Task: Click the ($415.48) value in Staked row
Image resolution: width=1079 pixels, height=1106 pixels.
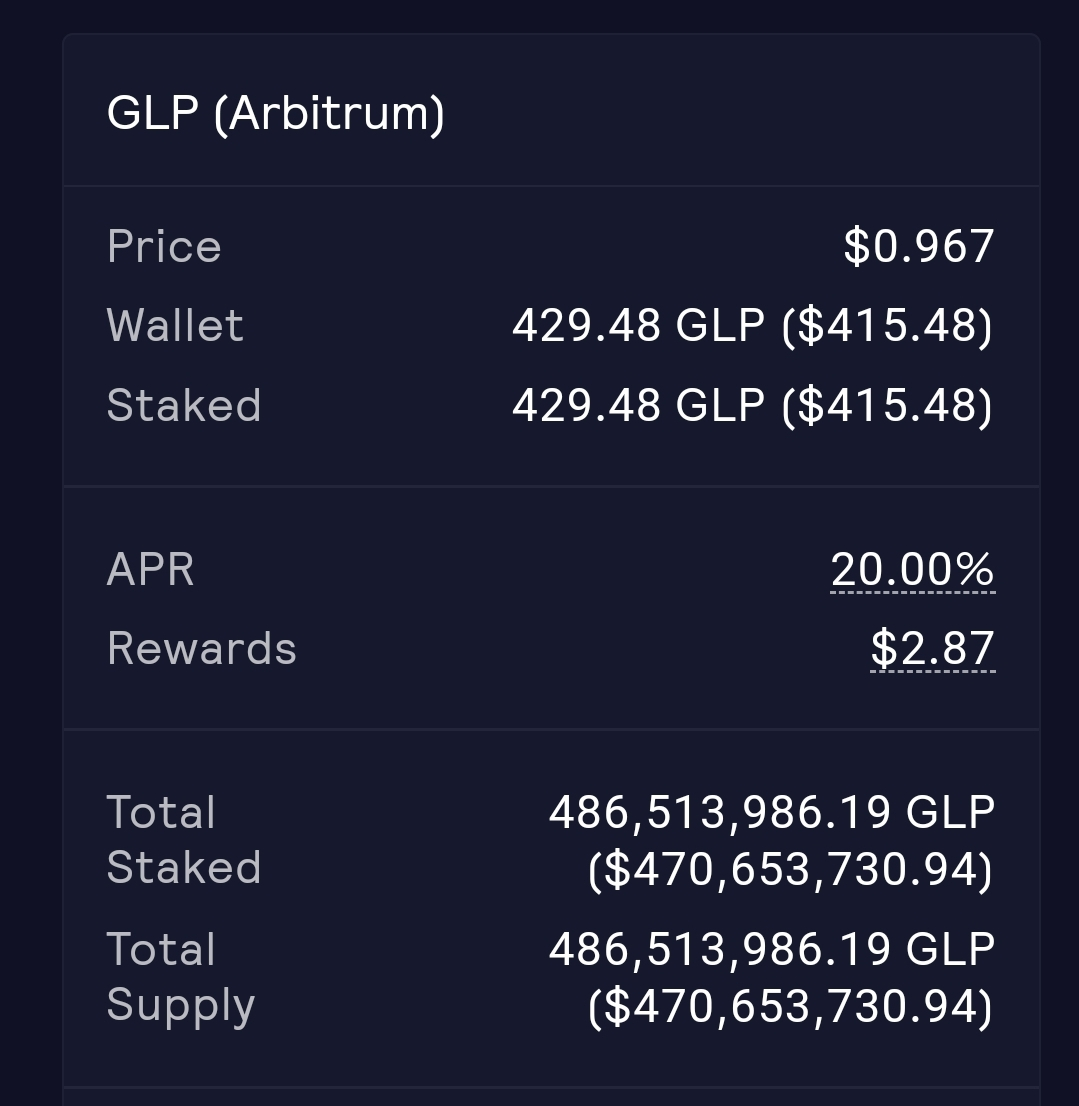Action: click(x=888, y=406)
